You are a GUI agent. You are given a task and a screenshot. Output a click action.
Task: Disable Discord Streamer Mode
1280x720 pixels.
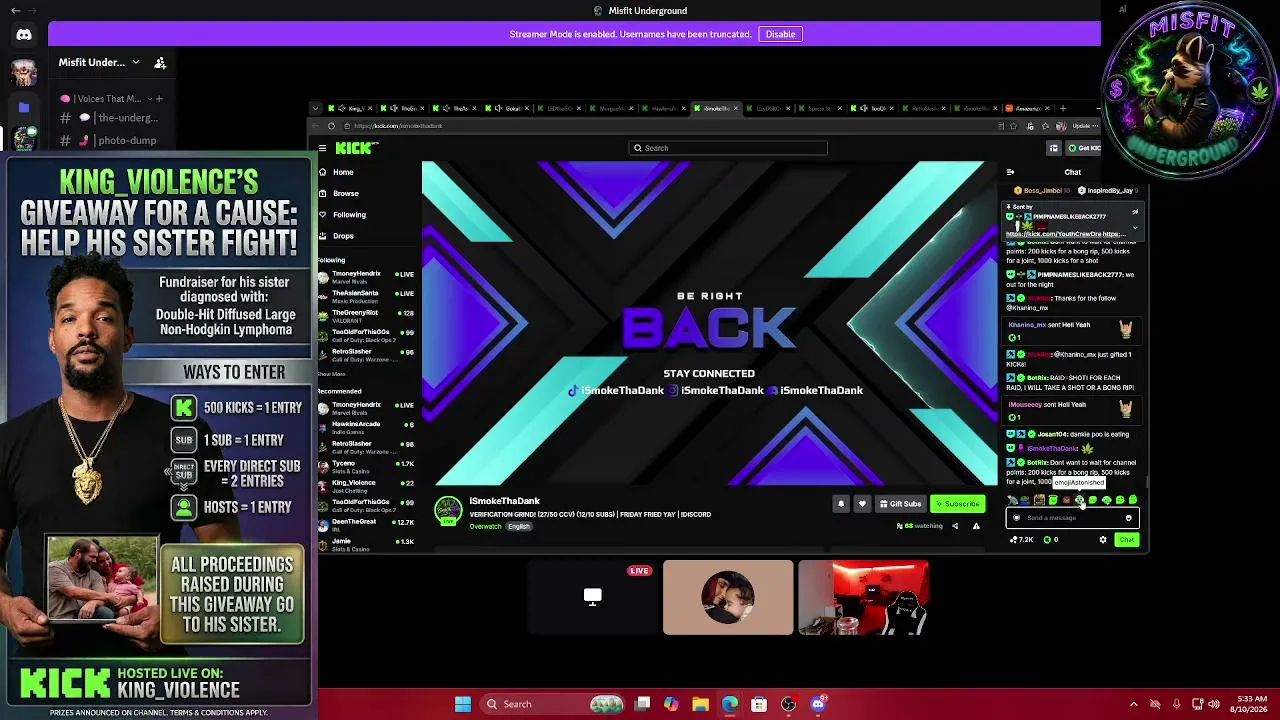pos(780,34)
